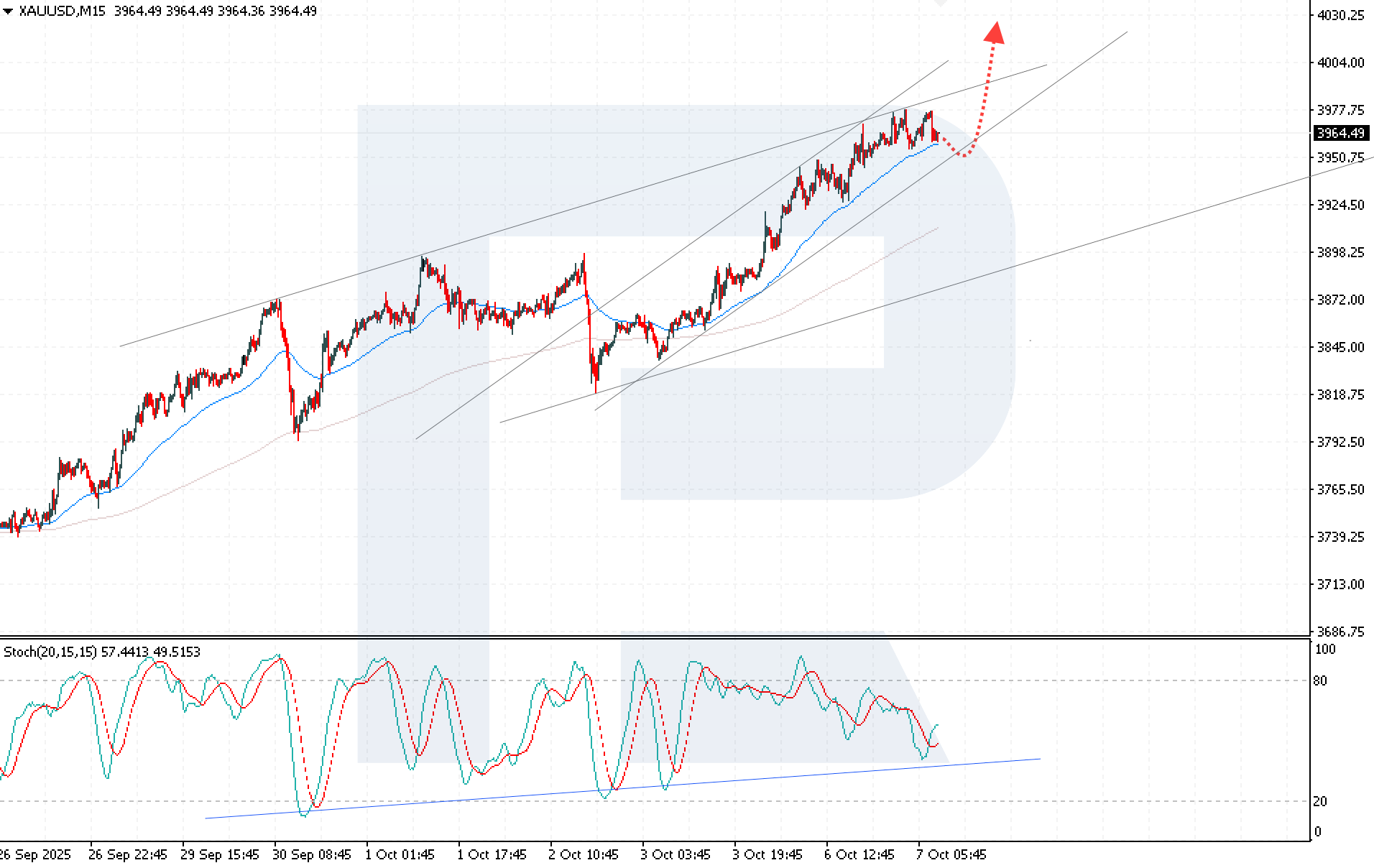Click the stochastic 100 scale label

click(1324, 650)
